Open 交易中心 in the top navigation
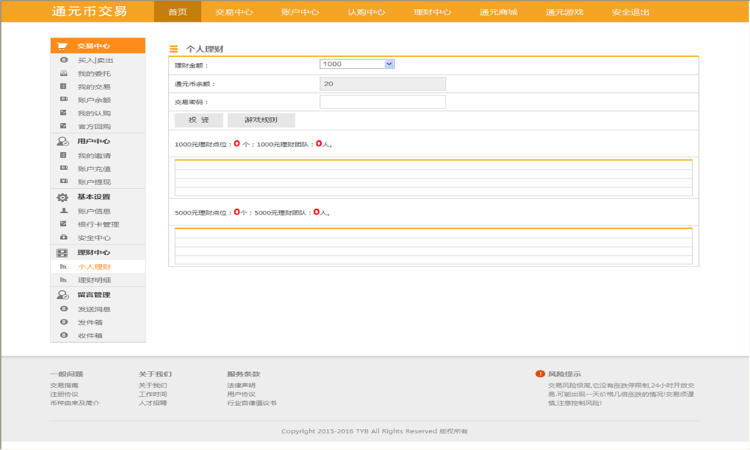 point(234,12)
